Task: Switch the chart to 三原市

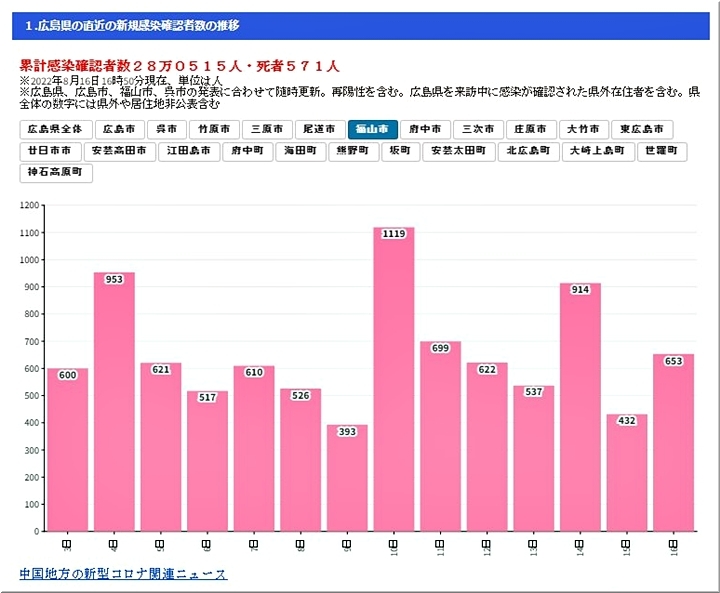Action: pyautogui.click(x=268, y=129)
